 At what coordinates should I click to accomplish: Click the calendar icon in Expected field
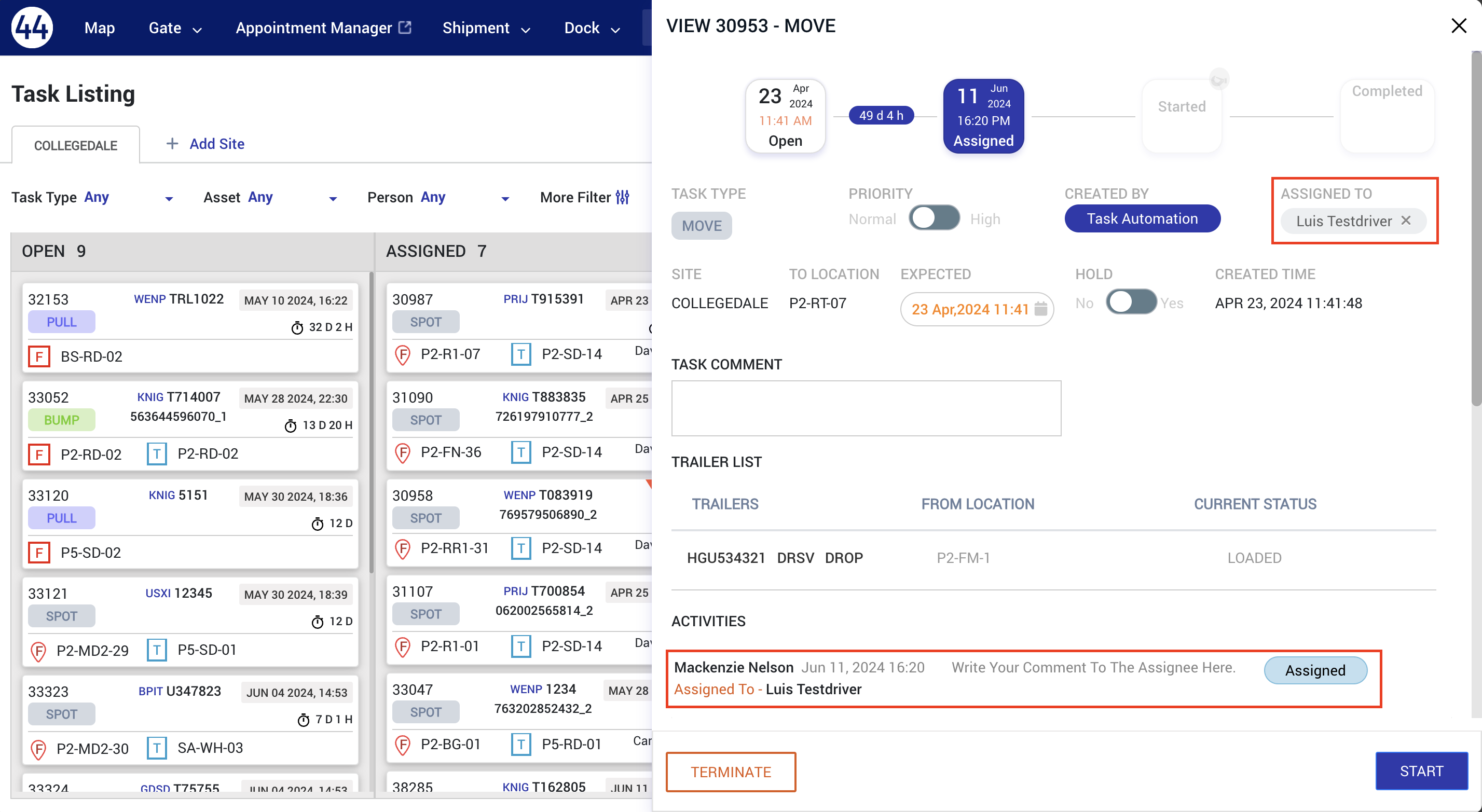1040,309
